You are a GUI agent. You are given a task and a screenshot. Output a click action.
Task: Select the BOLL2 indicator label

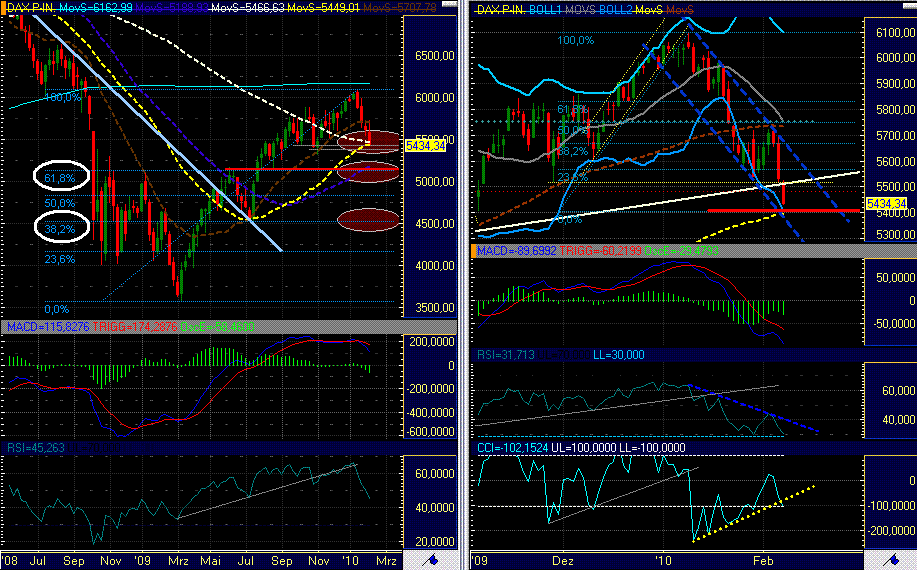point(616,10)
